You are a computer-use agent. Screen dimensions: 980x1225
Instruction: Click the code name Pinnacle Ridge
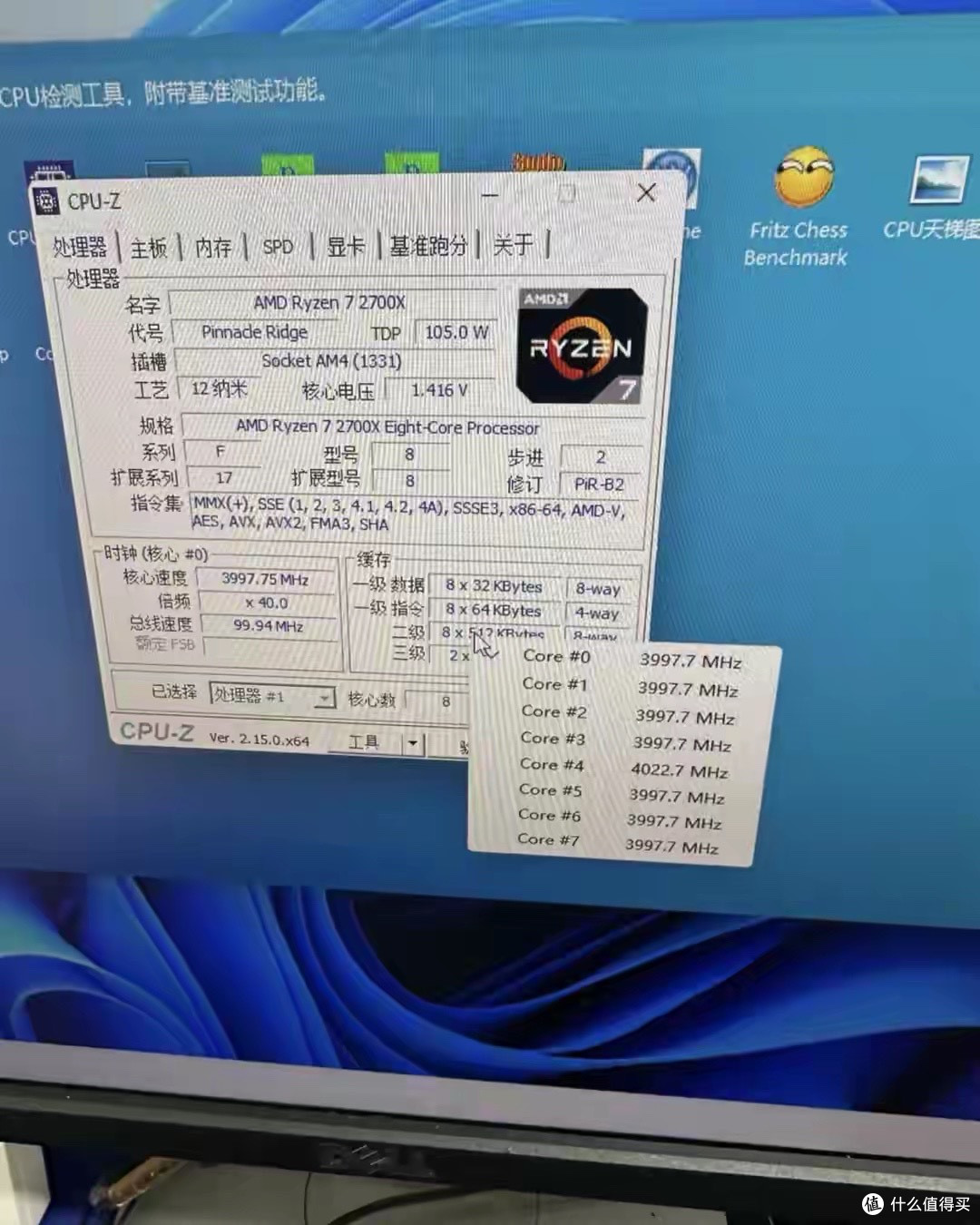(256, 332)
